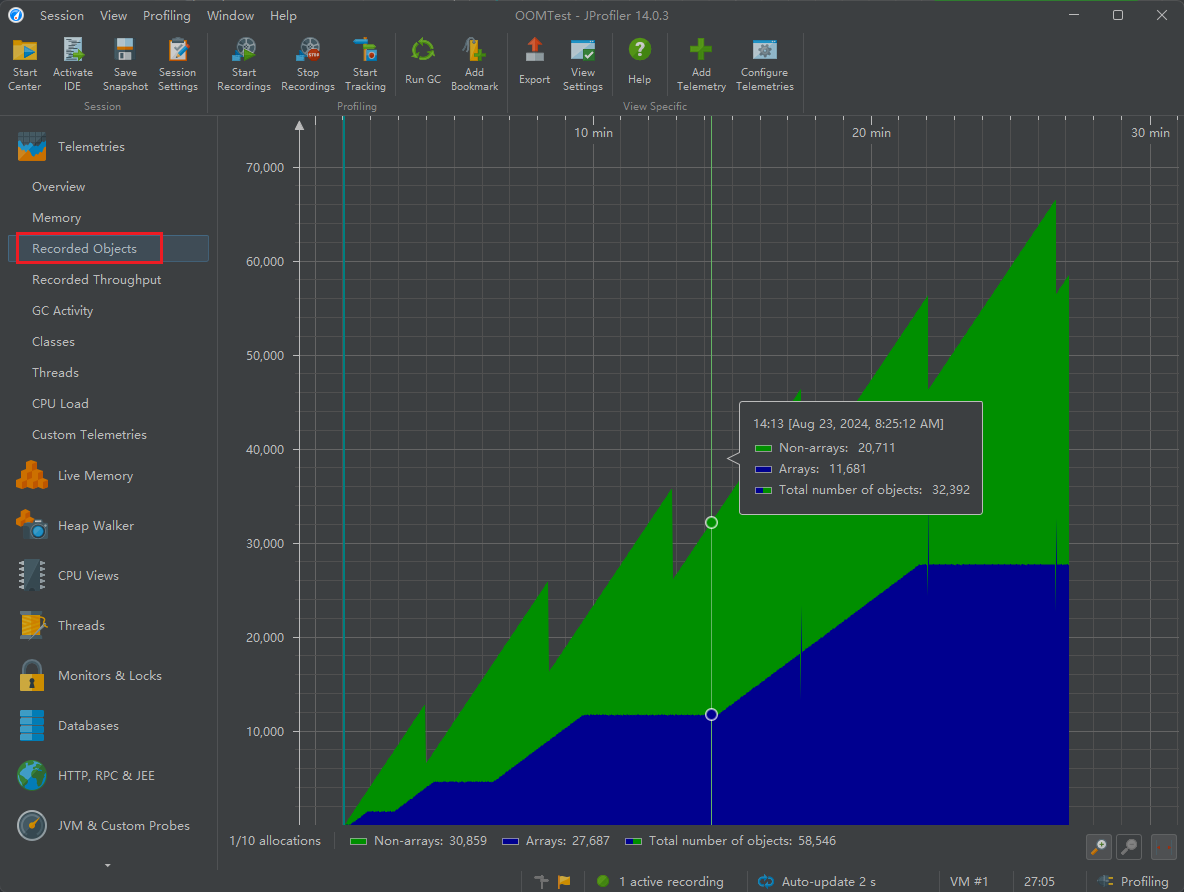Click the upper circle marker on the graph
The width and height of the screenshot is (1184, 892).
pos(711,523)
